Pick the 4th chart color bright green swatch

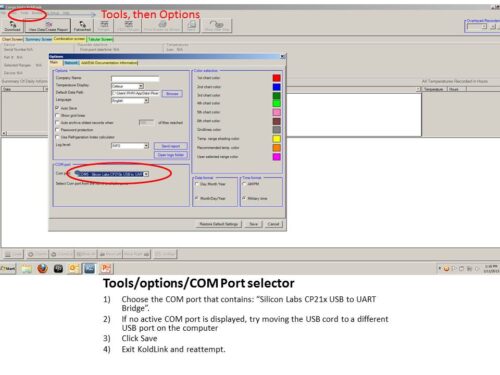tap(276, 103)
